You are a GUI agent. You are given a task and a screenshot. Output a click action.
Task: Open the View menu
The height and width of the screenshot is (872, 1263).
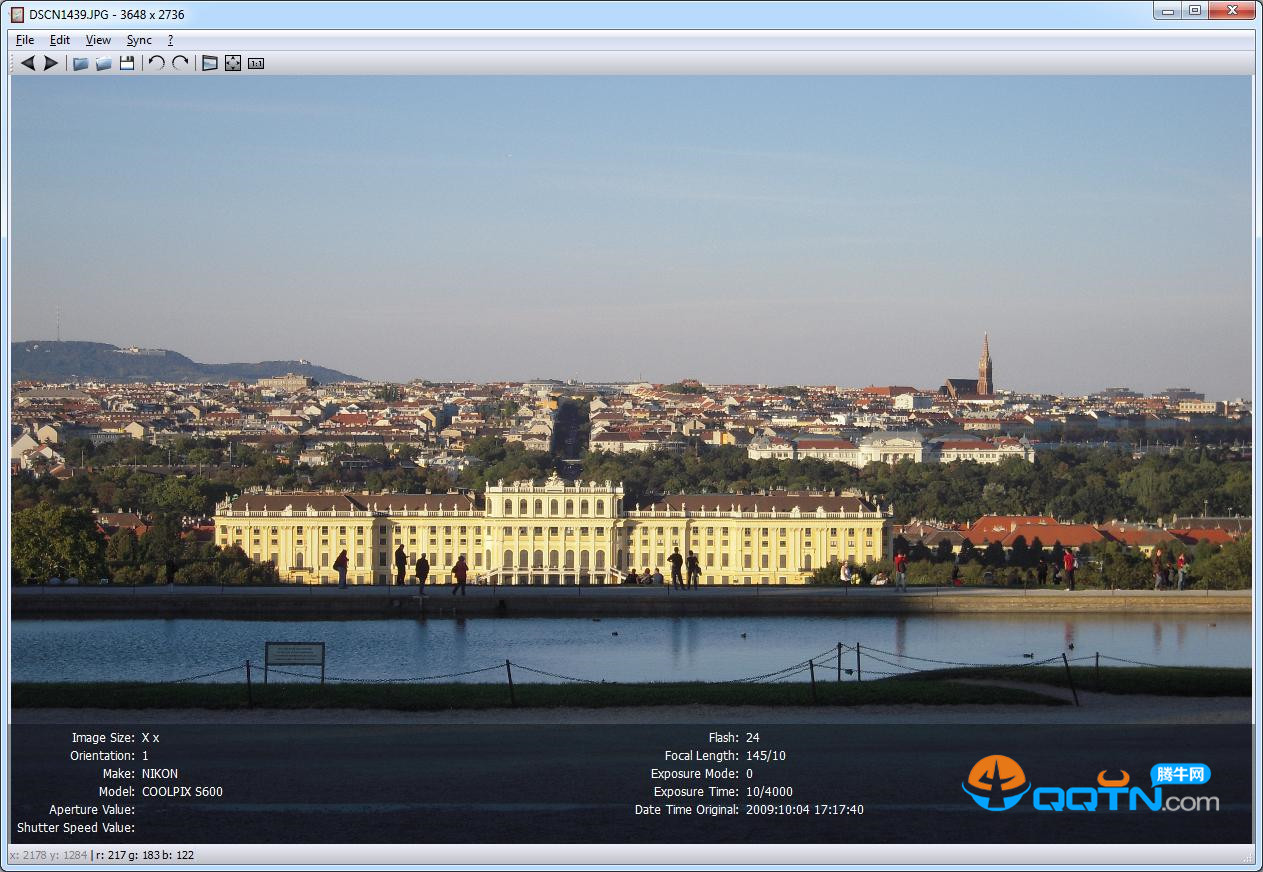pos(98,40)
